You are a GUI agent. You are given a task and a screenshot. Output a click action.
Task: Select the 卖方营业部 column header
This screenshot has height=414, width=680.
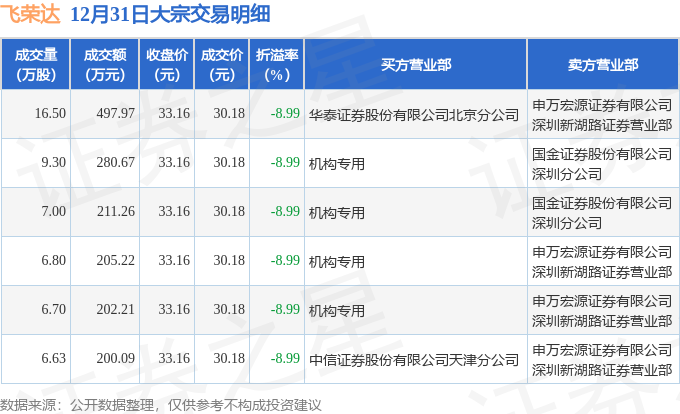(x=603, y=65)
